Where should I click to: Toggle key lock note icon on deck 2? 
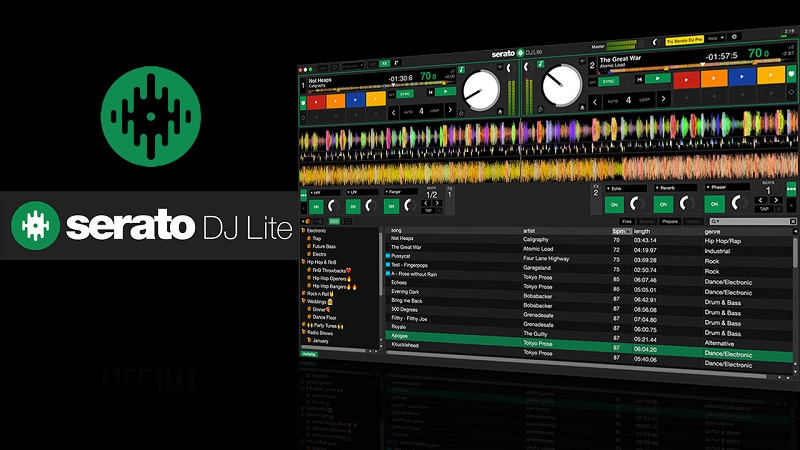click(x=540, y=64)
